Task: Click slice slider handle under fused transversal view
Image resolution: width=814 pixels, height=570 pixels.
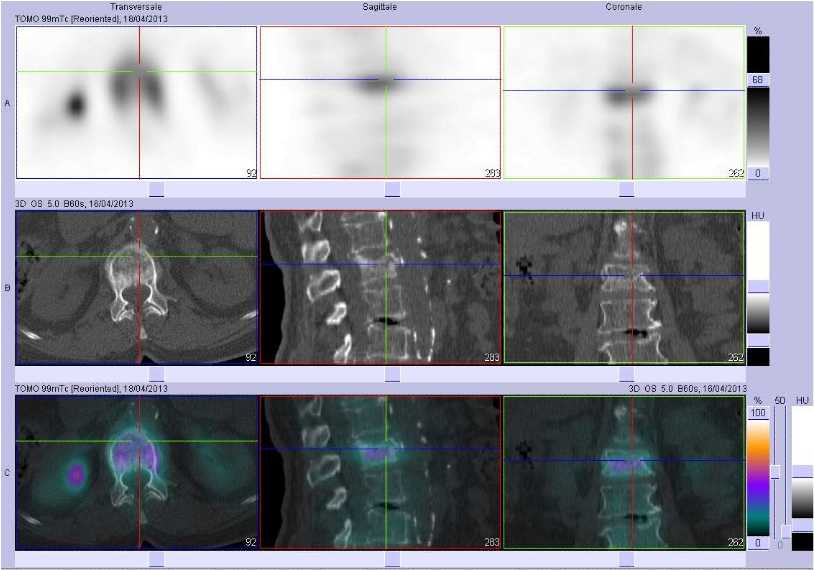Action: 156,559
